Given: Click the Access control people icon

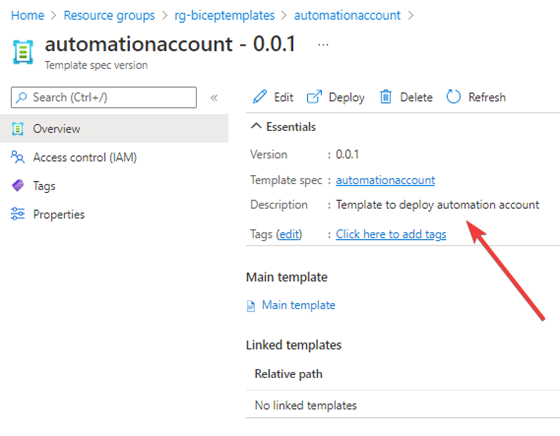Looking at the screenshot, I should pos(18,157).
